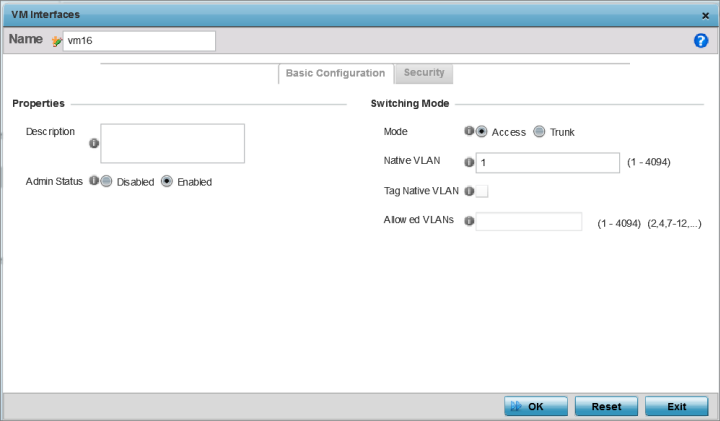Viewport: 720px width, 421px height.
Task: Click the Reset button
Action: coord(606,407)
